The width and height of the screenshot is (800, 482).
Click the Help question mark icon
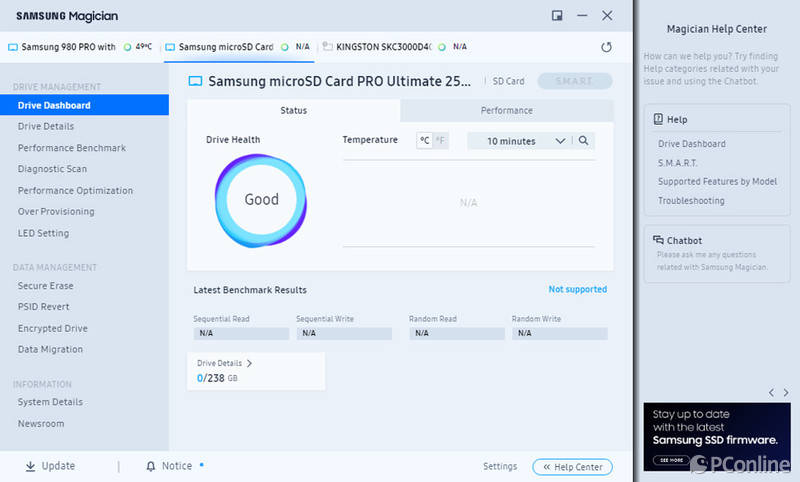point(658,119)
